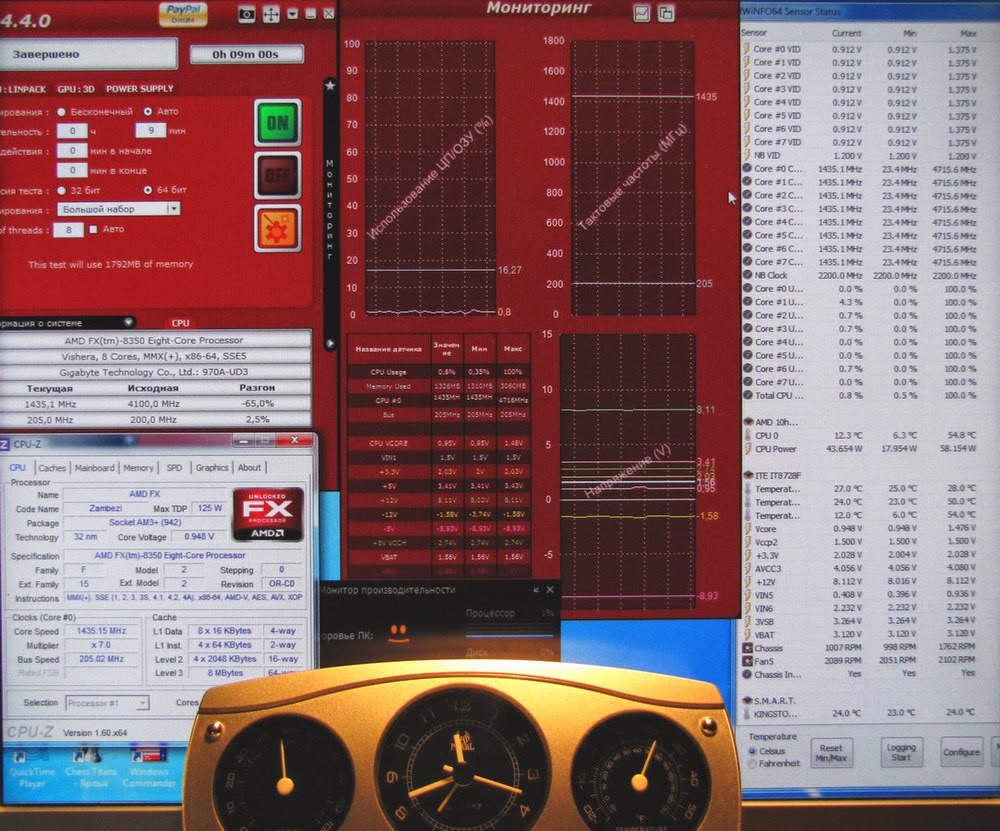Open OCCT settings via the orange gear icon

point(277,228)
